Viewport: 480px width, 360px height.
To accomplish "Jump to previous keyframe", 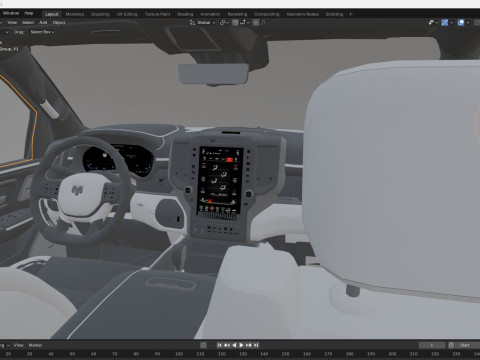I will [x=227, y=345].
